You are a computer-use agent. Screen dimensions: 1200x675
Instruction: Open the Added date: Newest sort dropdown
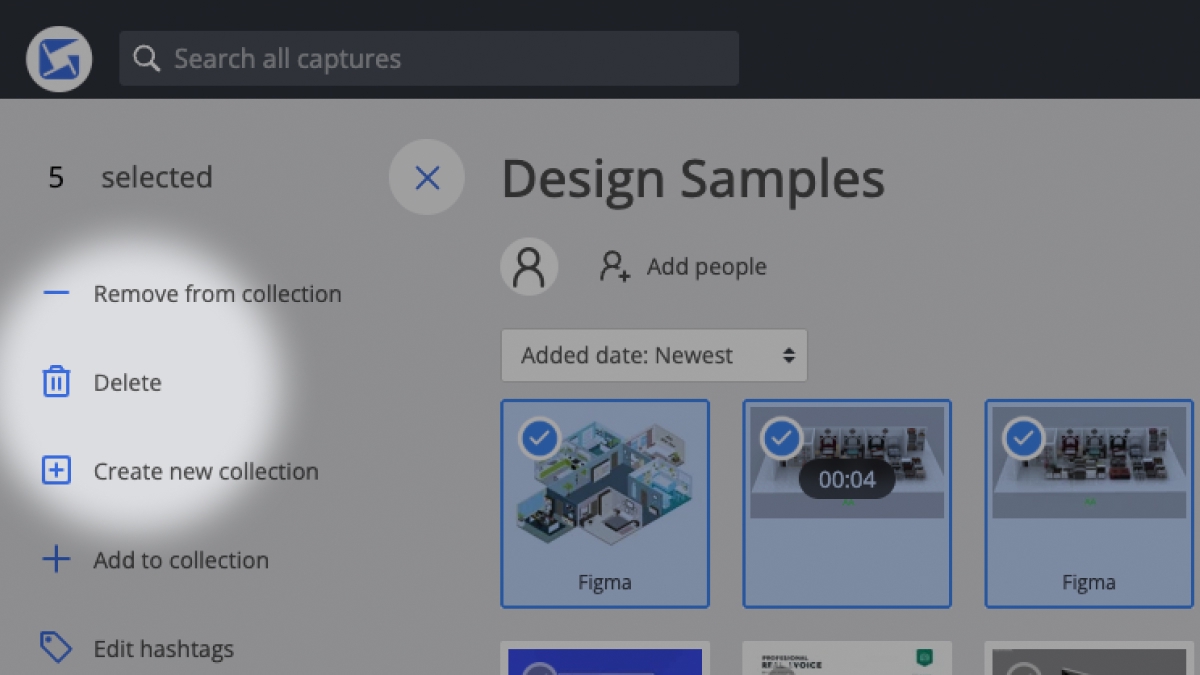pos(654,356)
